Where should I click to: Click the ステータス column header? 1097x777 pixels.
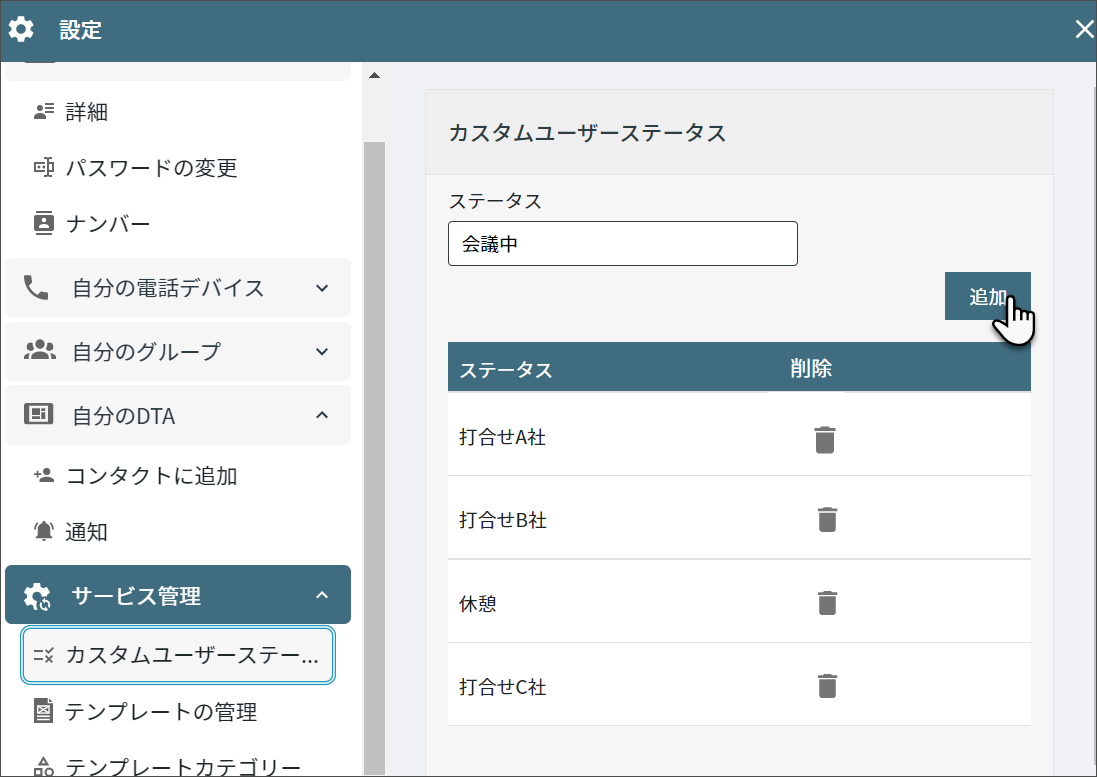coord(506,369)
